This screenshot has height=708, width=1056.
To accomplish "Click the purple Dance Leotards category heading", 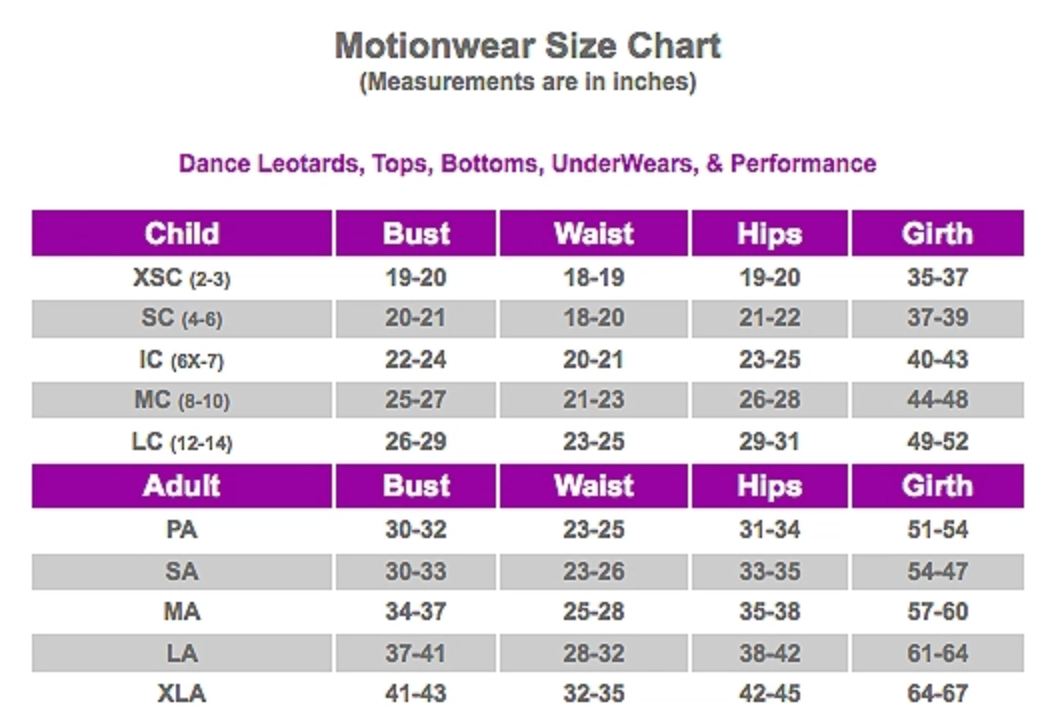I will point(527,163).
